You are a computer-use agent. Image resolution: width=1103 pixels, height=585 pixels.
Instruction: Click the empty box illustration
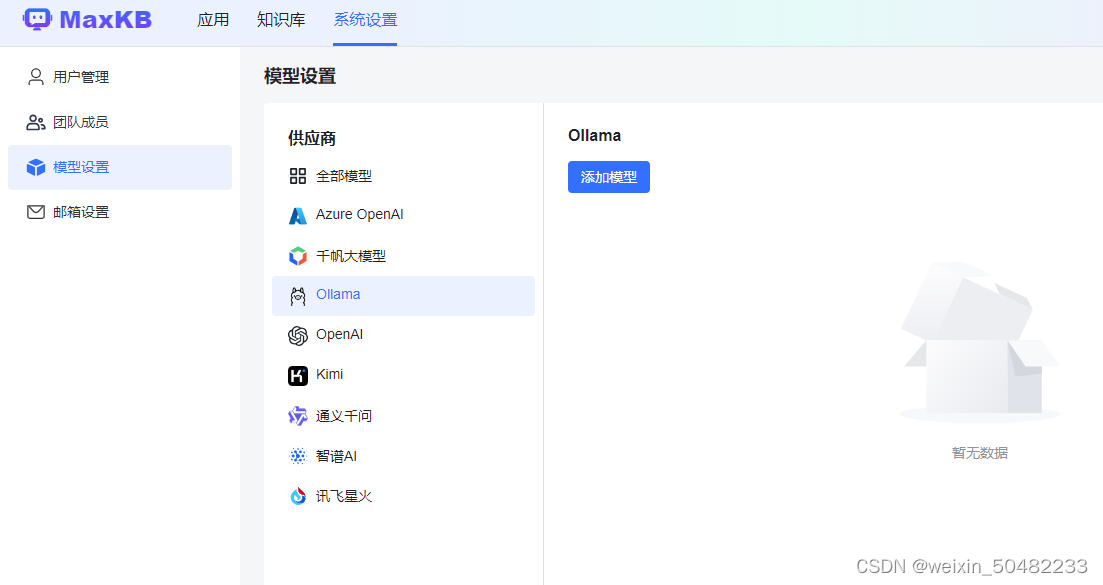tap(980, 342)
